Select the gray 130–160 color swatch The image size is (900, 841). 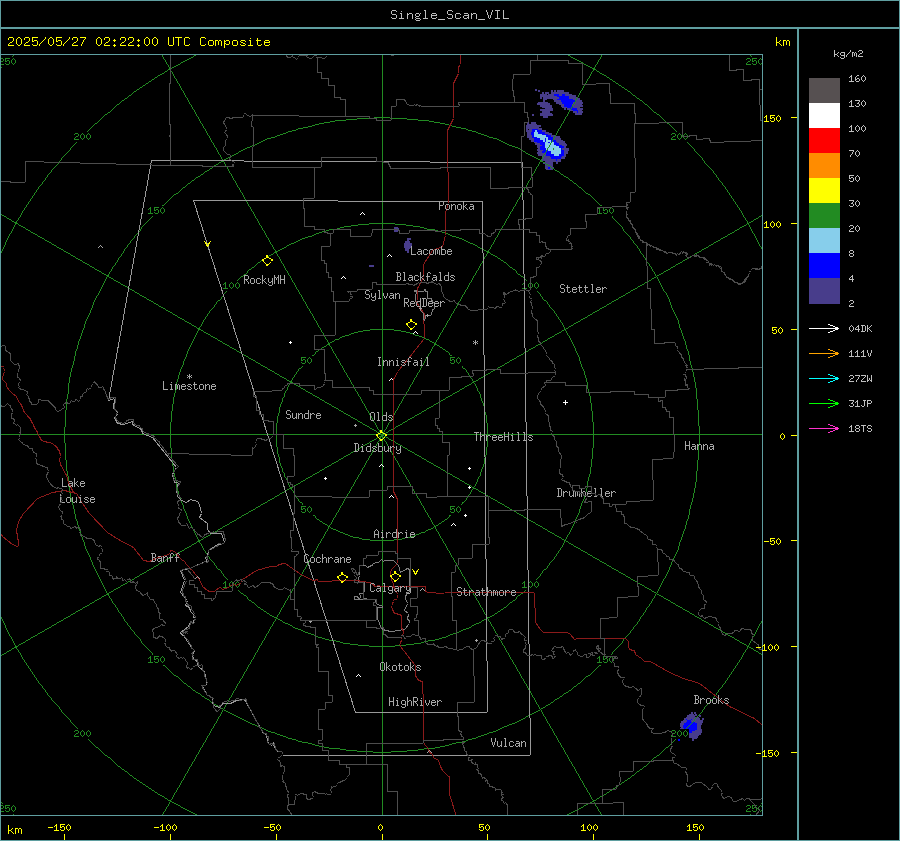[824, 91]
